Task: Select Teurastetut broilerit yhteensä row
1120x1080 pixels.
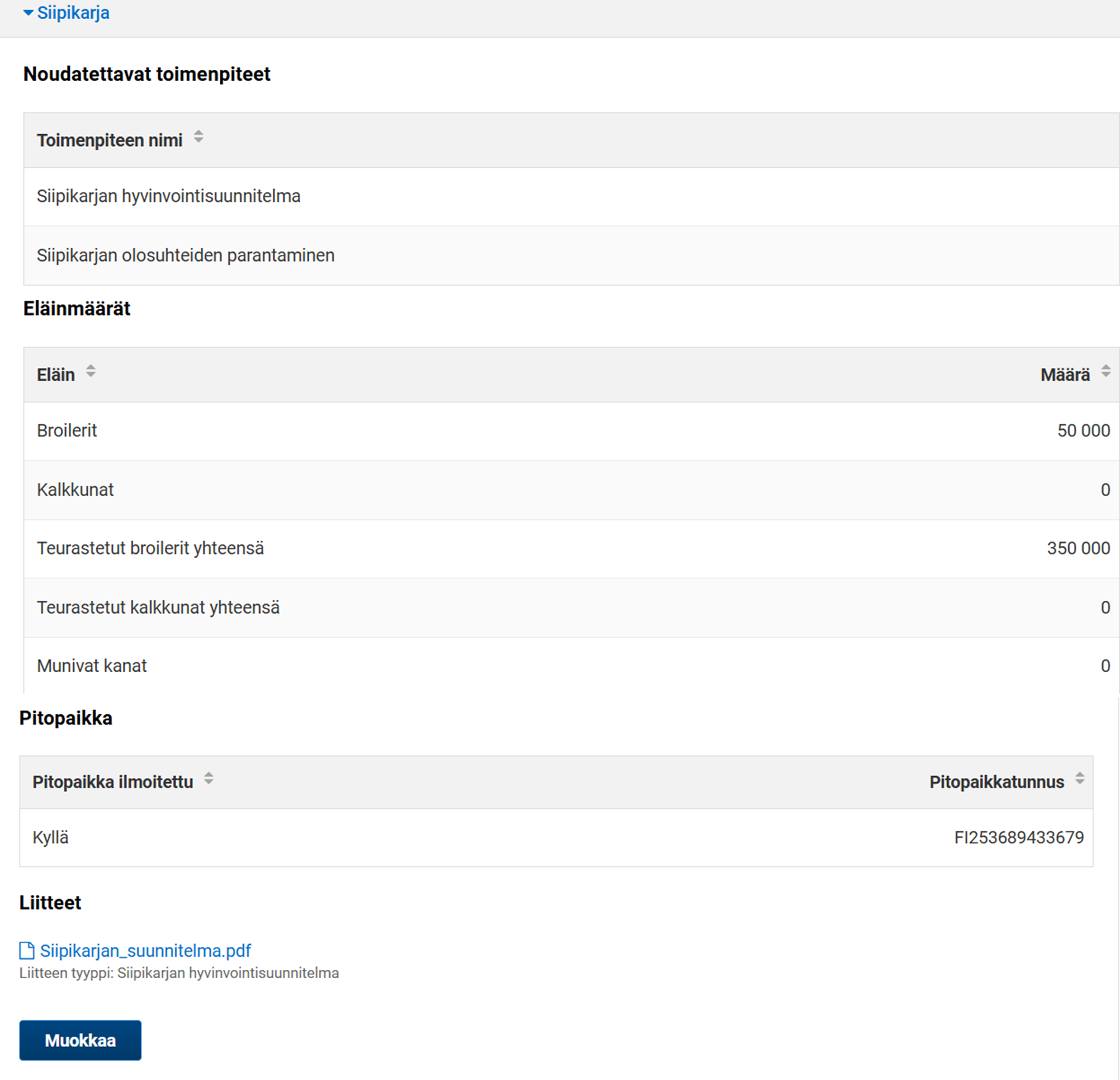Action: (150, 548)
